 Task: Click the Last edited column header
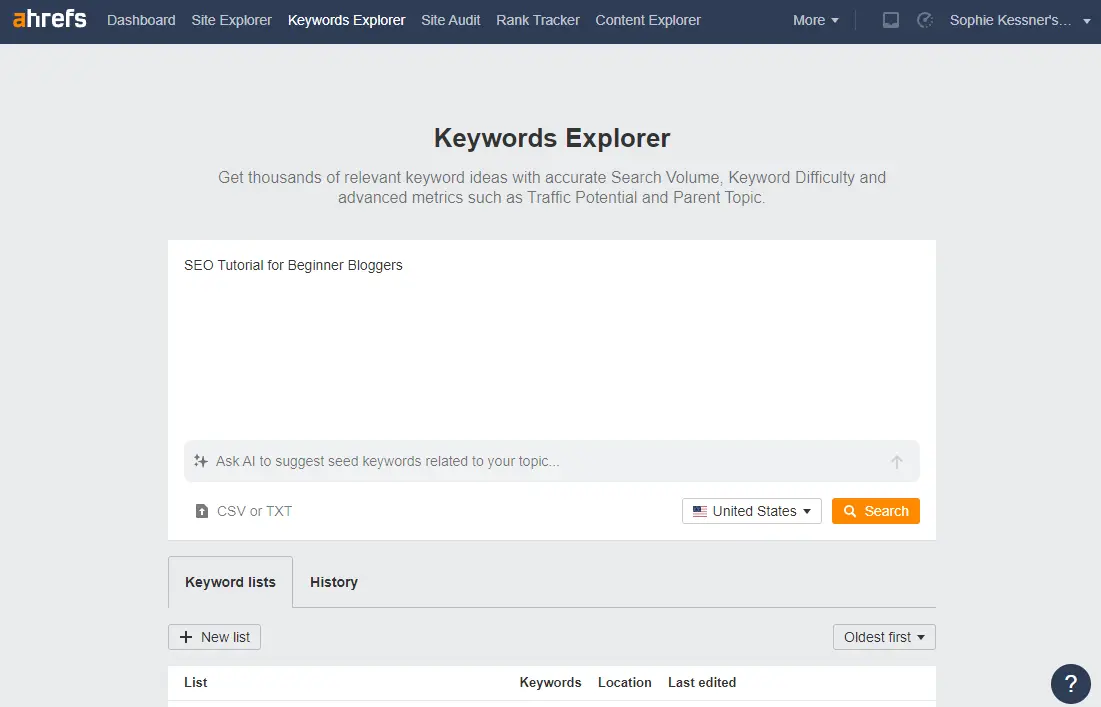701,682
